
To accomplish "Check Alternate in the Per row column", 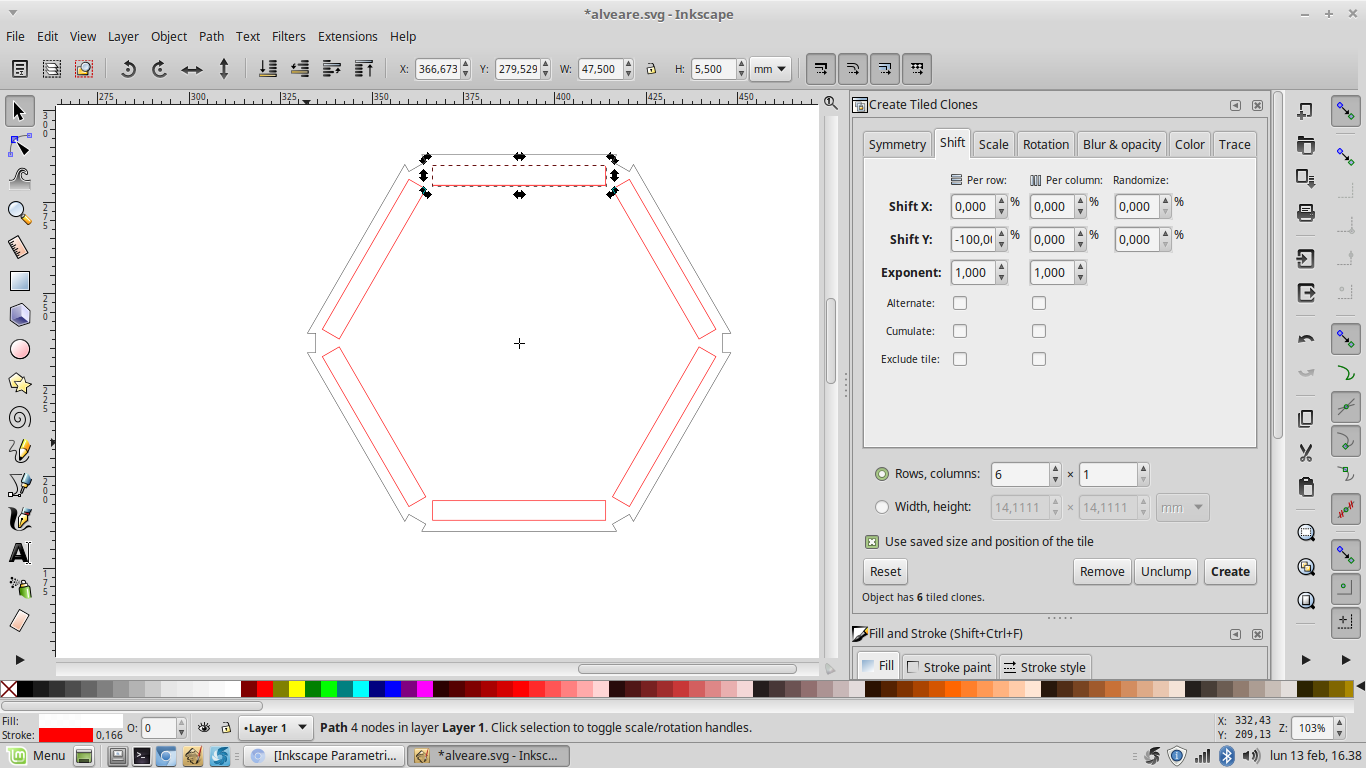I will [960, 303].
